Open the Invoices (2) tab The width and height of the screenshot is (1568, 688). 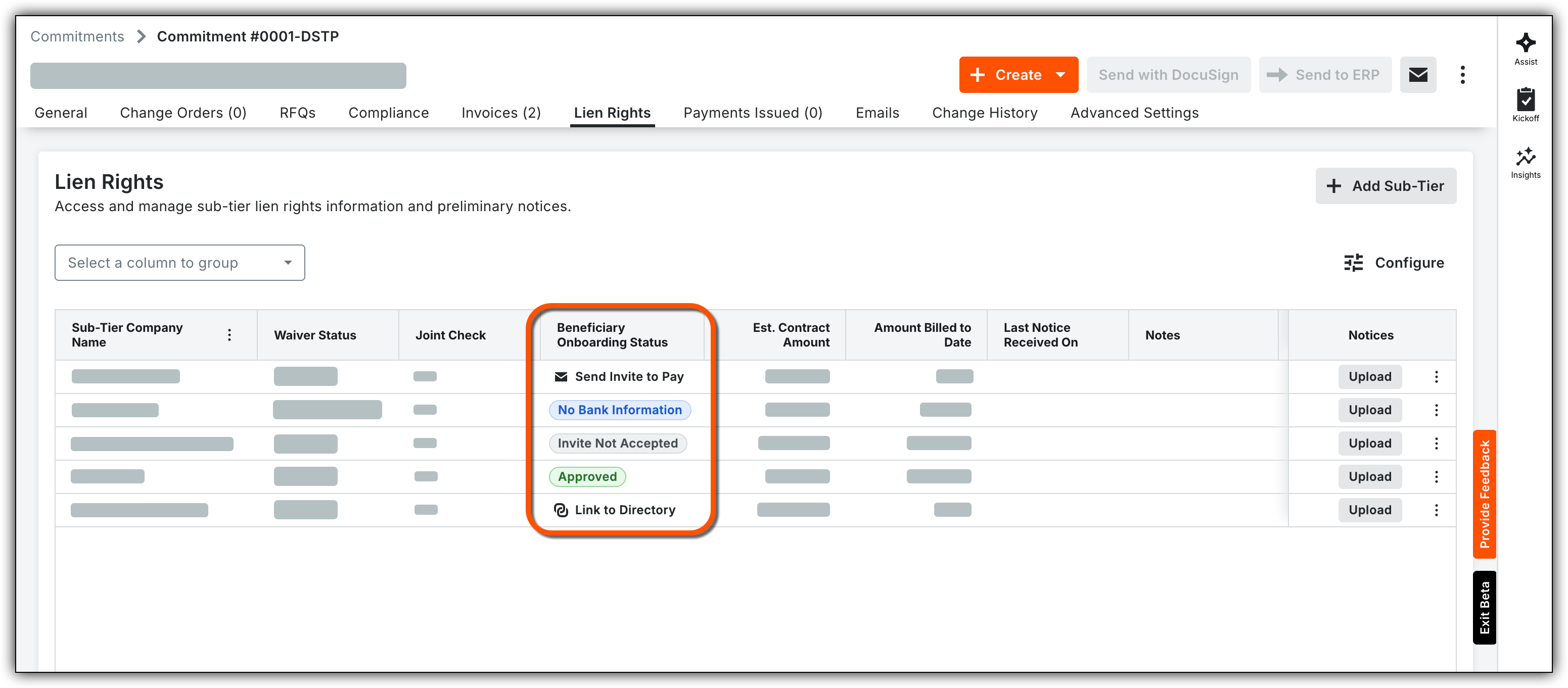click(x=501, y=113)
